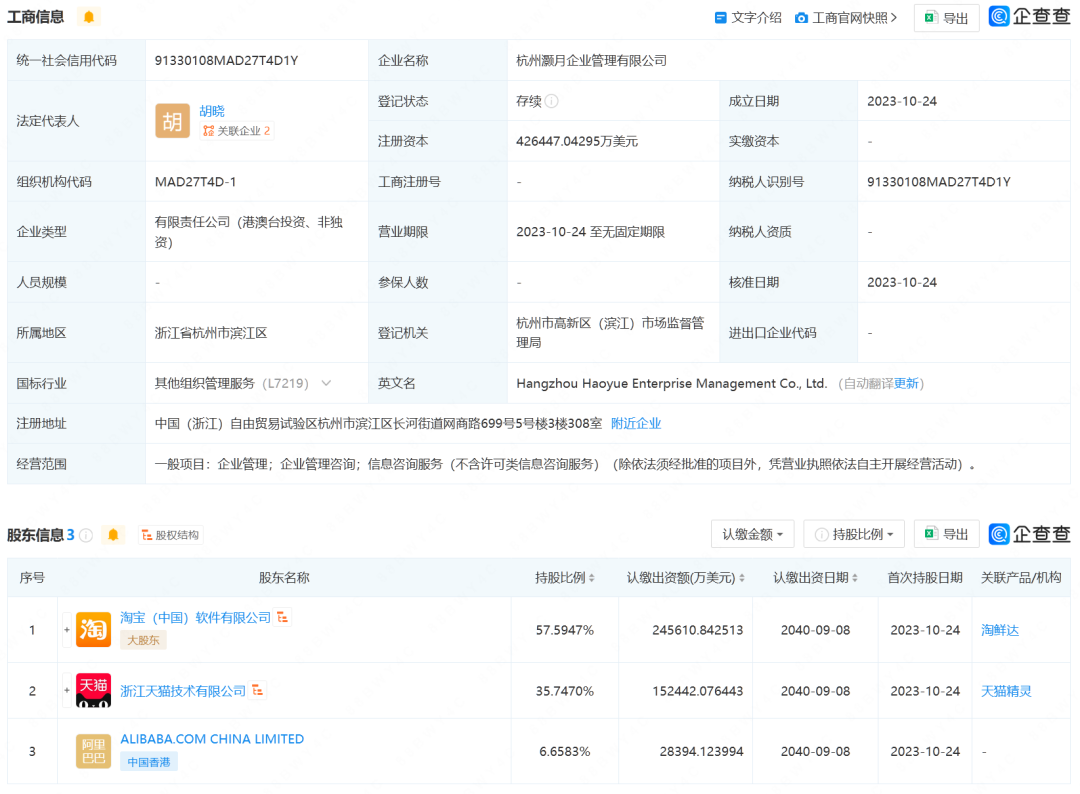The height and width of the screenshot is (794, 1080).
Task: Open the 工商官网快照 snapshot link
Action: (x=847, y=18)
